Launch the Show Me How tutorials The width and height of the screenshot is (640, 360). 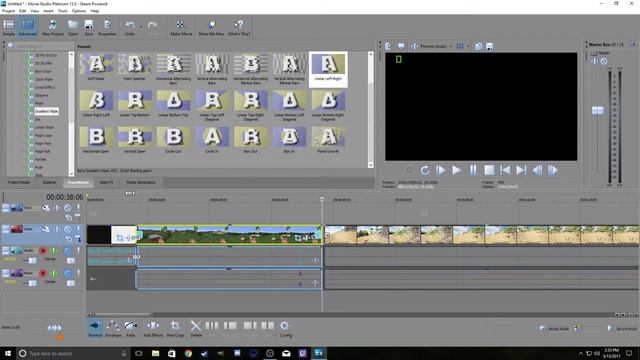(x=211, y=27)
